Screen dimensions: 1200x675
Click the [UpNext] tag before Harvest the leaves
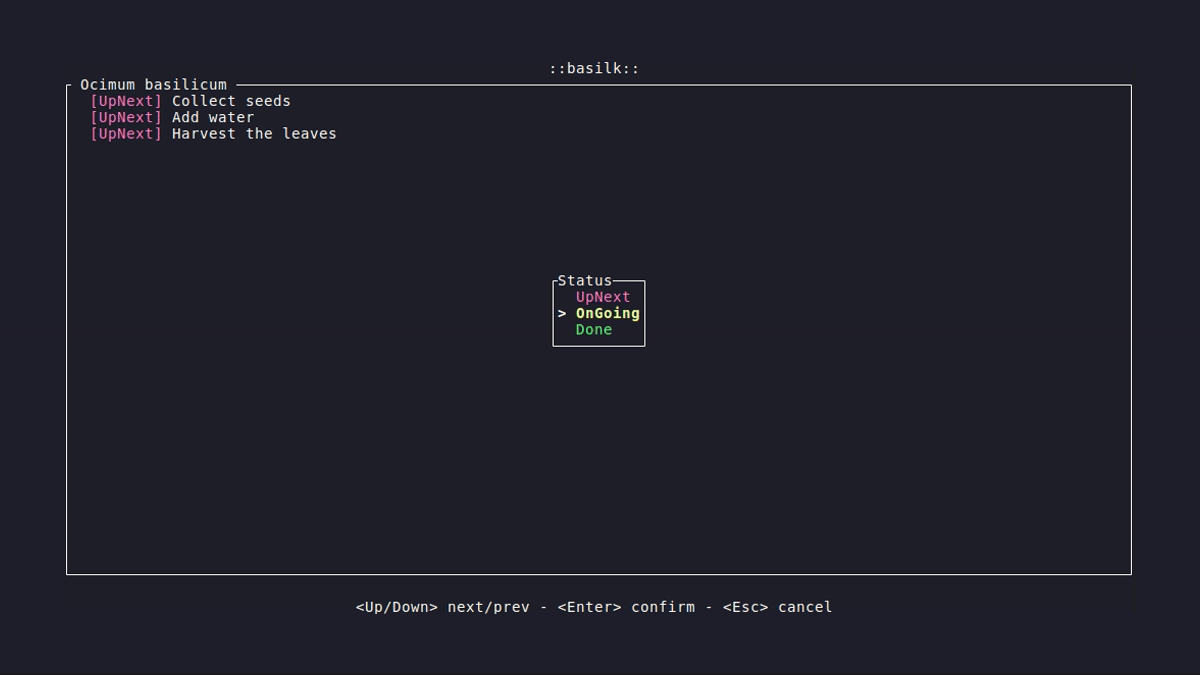coord(126,134)
